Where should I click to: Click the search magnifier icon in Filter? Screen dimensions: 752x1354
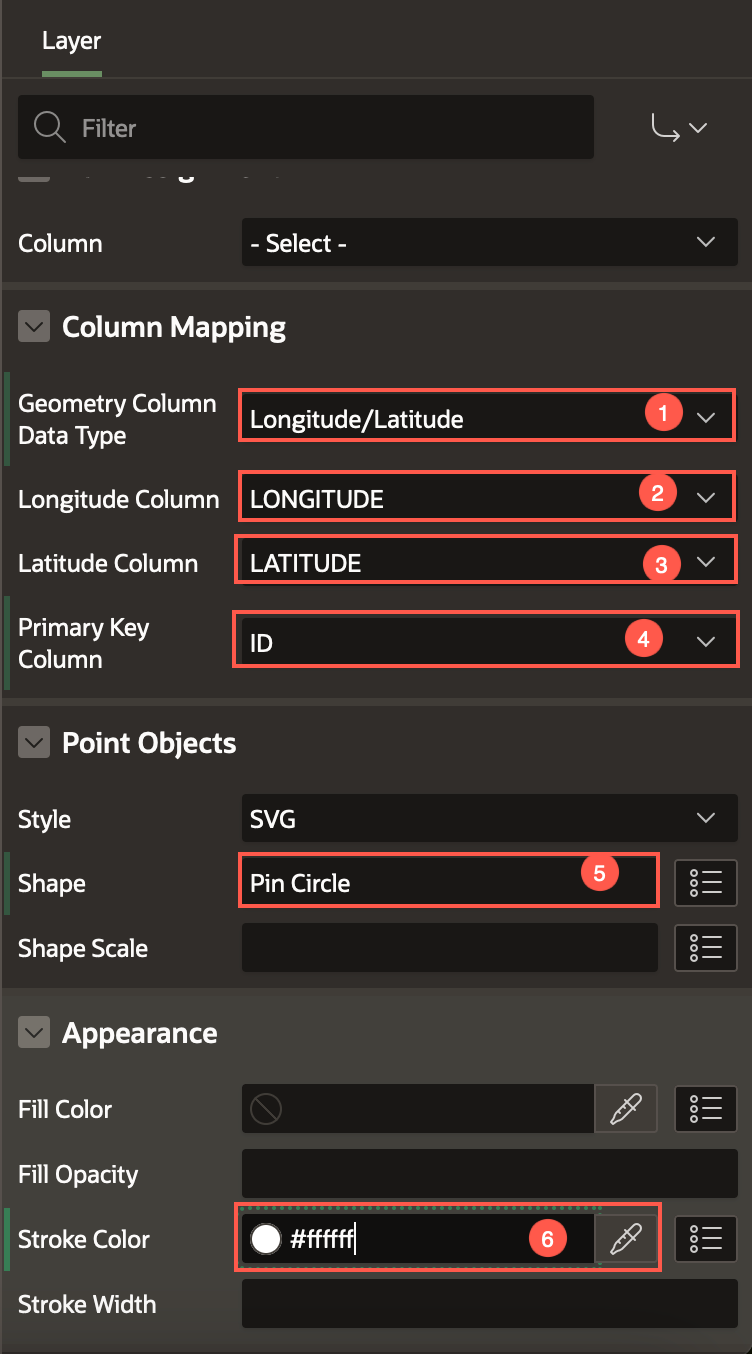pyautogui.click(x=49, y=128)
